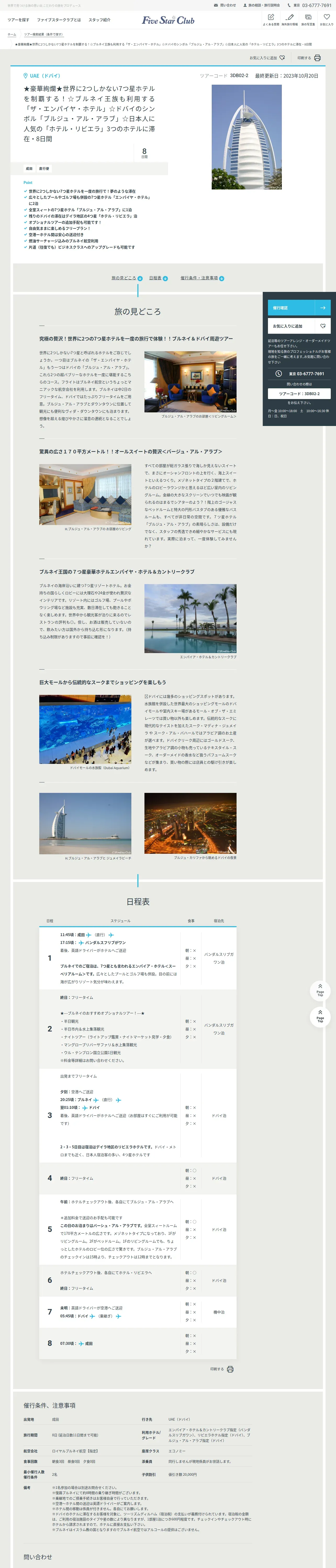Open Burj Al Arab お部屋のリビング photo

point(85,495)
